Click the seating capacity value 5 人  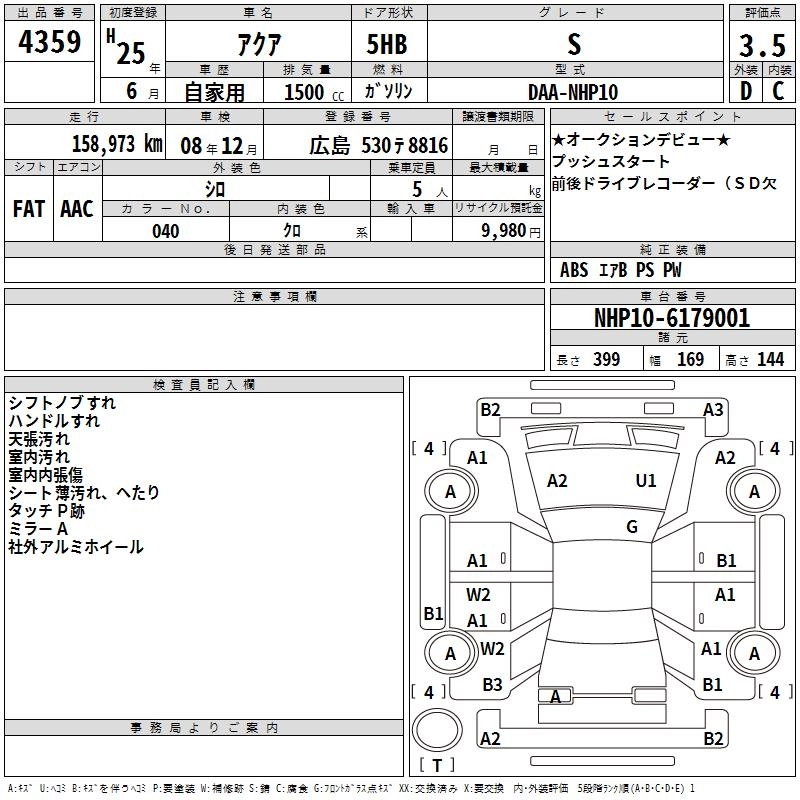(x=430, y=190)
